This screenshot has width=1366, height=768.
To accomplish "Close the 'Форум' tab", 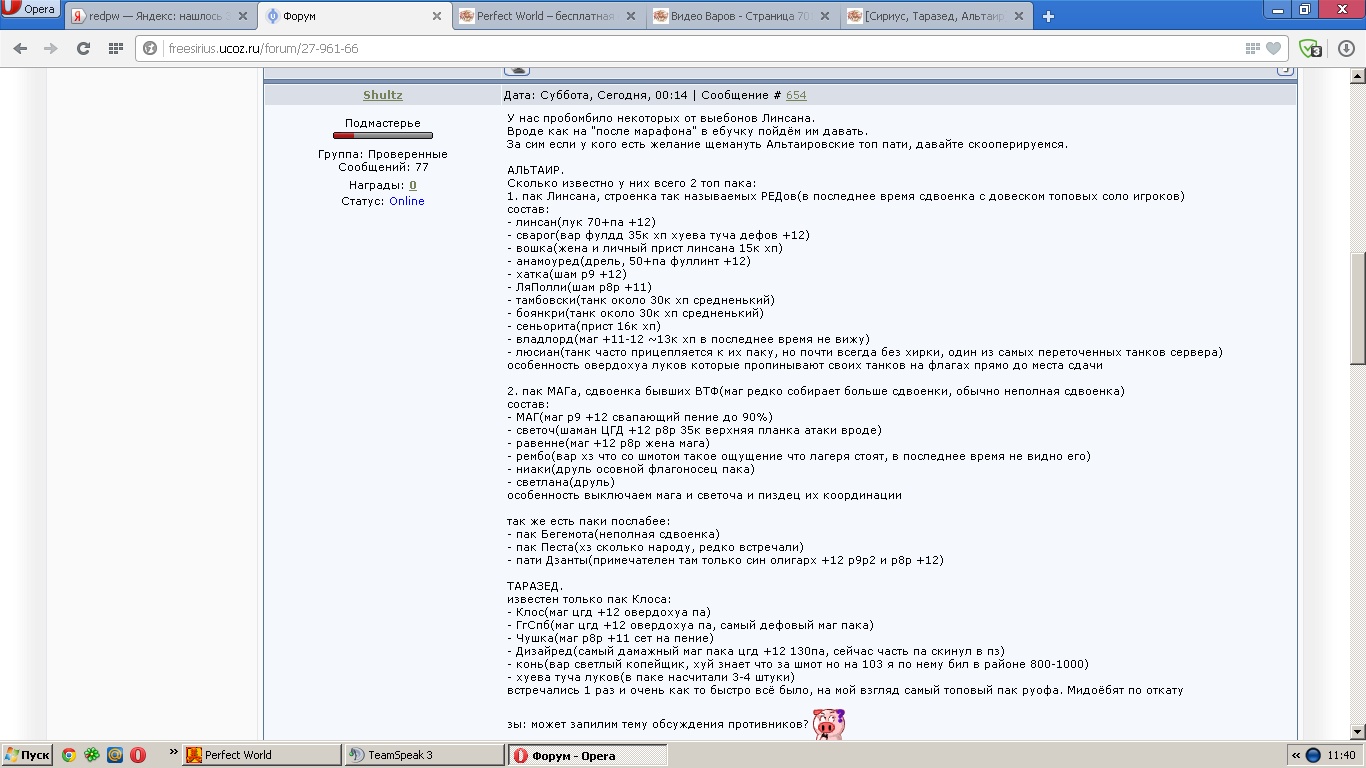I will point(437,16).
